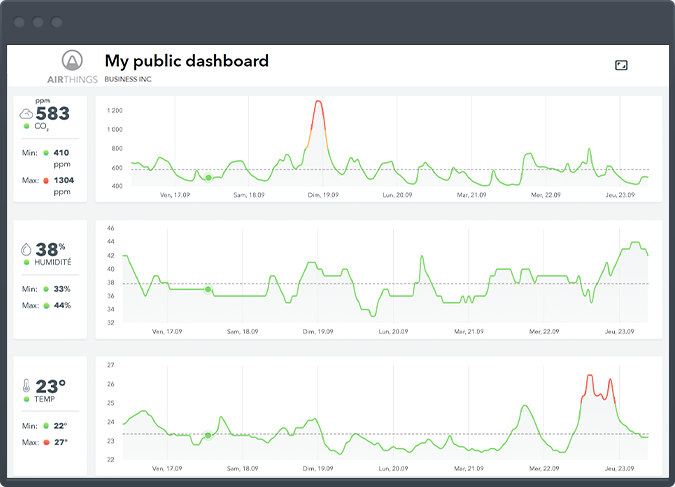
Task: Click the red dot beside Max 1304
Action: 46,180
